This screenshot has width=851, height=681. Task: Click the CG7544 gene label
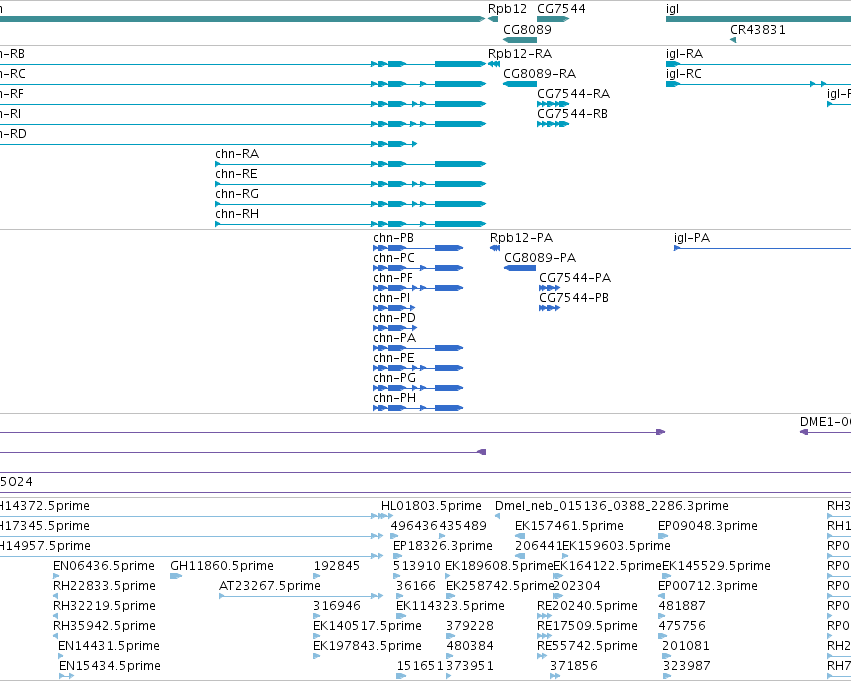click(561, 9)
